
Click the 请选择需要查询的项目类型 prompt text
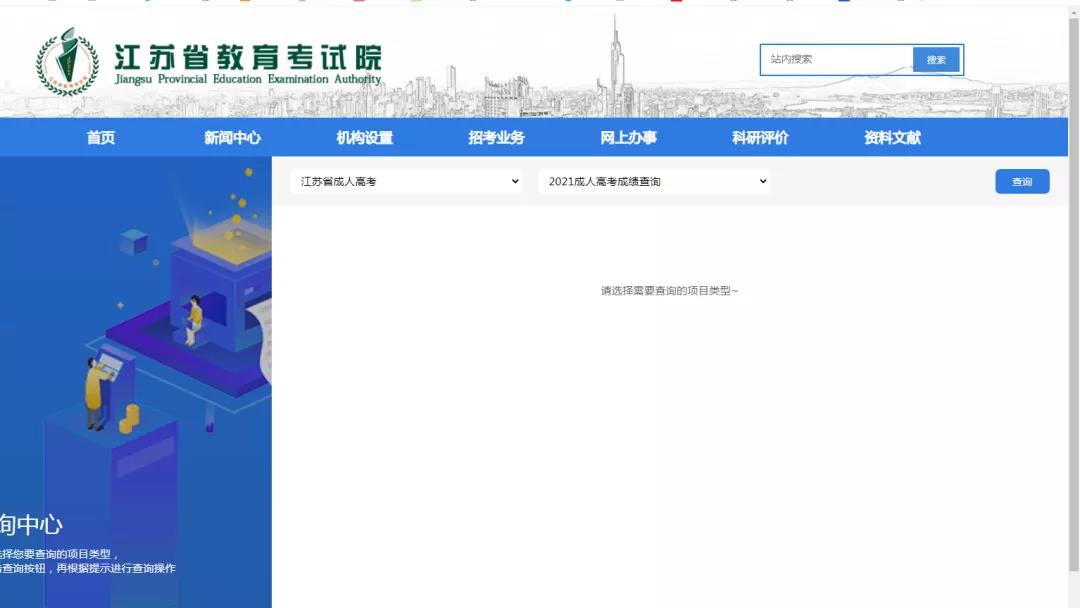click(669, 291)
